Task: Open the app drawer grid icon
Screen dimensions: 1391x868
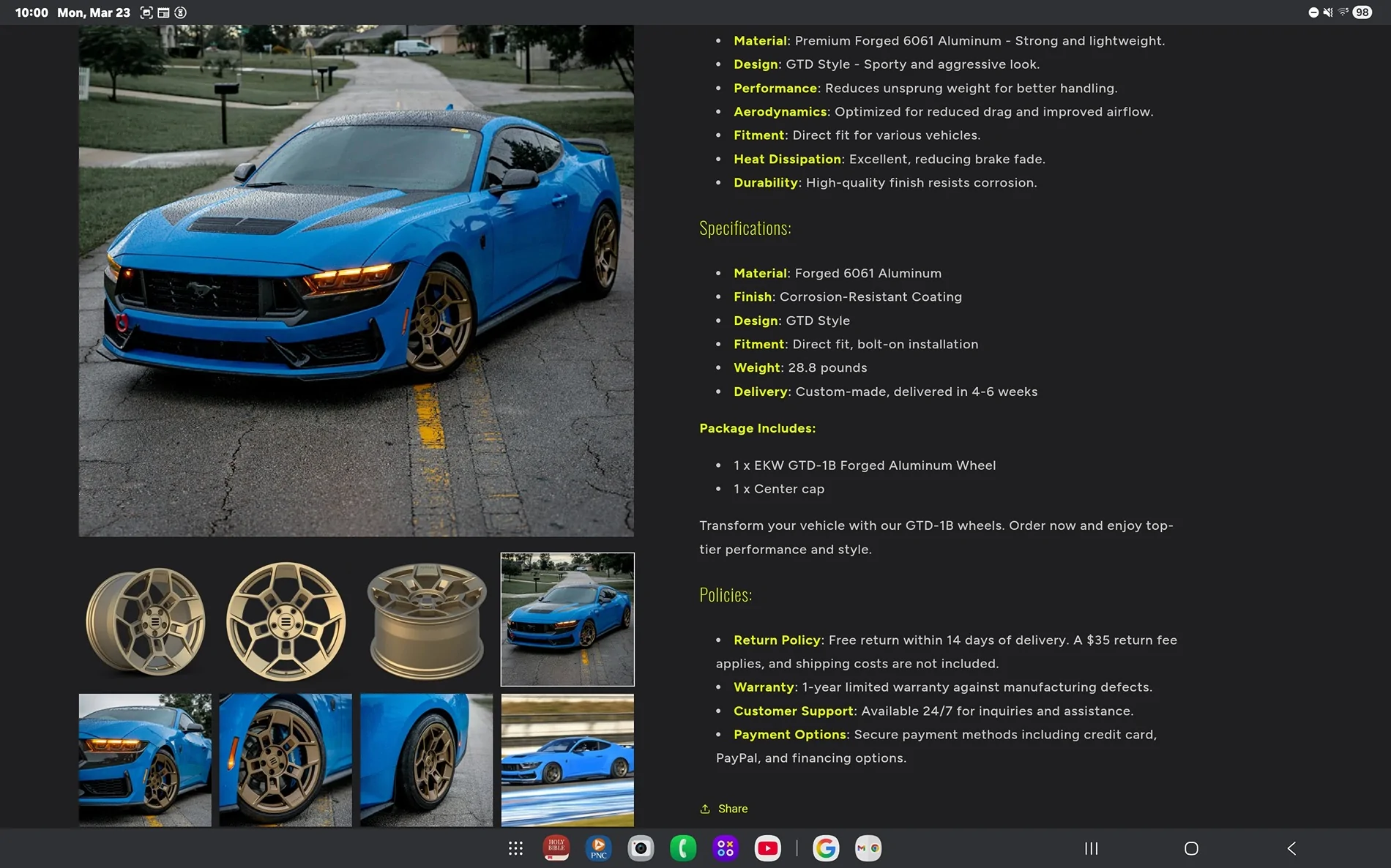Action: pos(515,848)
